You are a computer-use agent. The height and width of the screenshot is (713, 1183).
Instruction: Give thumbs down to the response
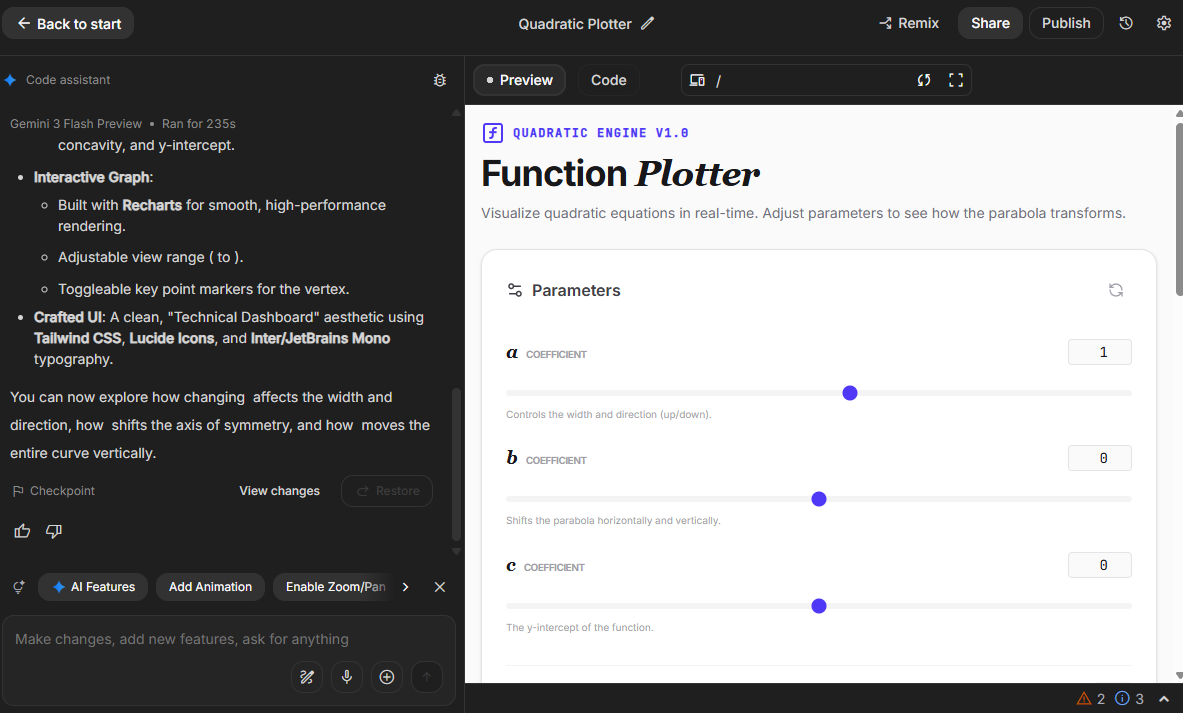click(x=54, y=531)
